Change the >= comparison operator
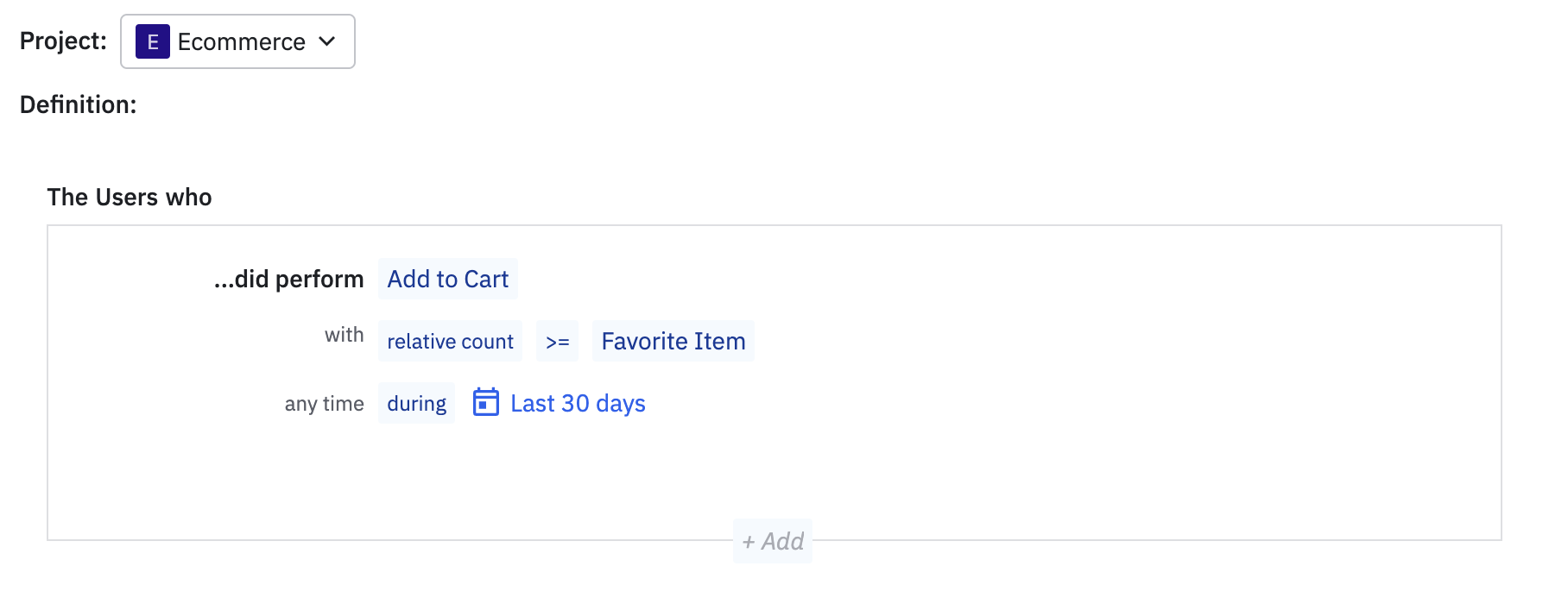Viewport: 1568px width, 604px height. [x=557, y=341]
